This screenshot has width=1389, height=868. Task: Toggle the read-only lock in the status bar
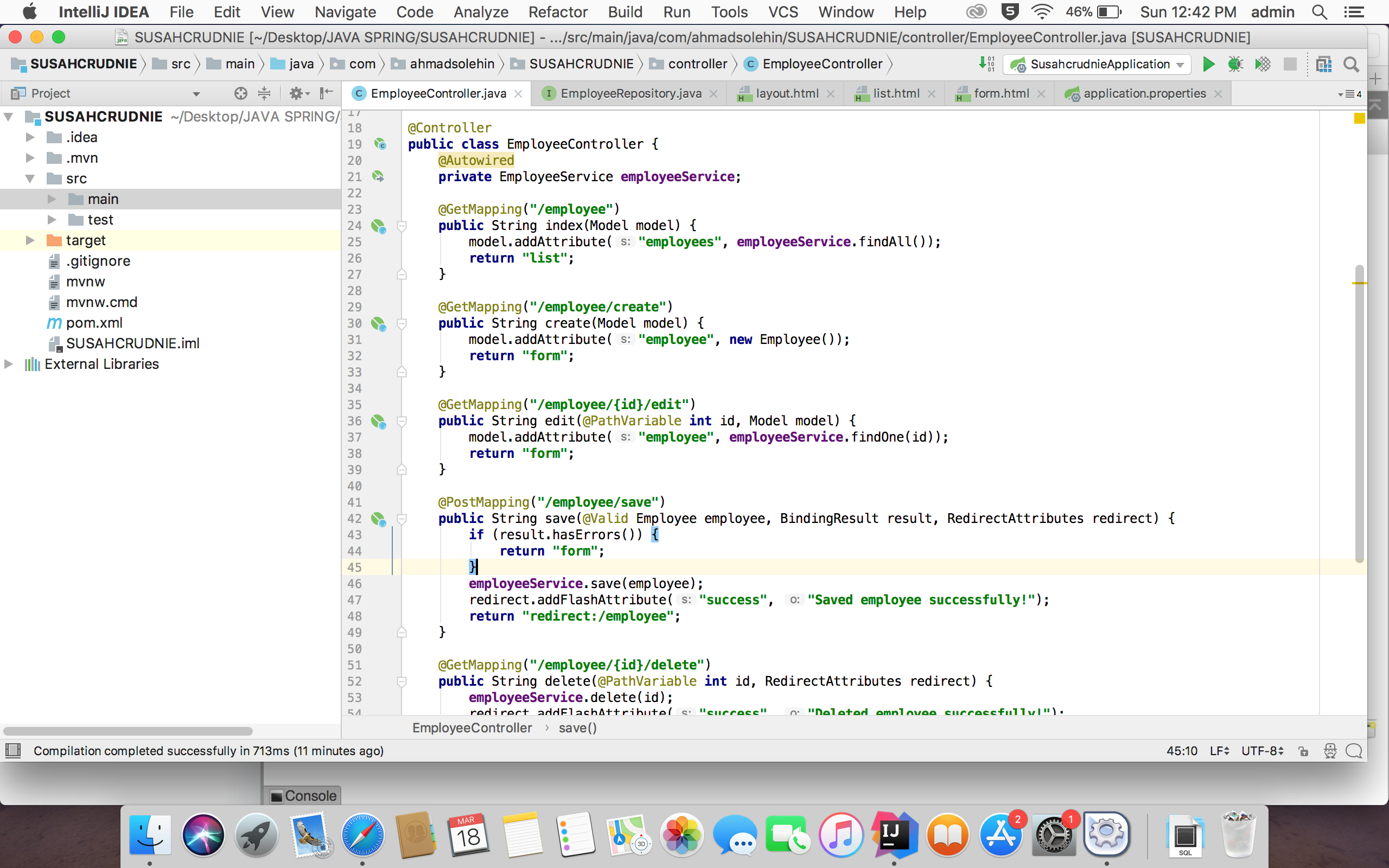1303,751
